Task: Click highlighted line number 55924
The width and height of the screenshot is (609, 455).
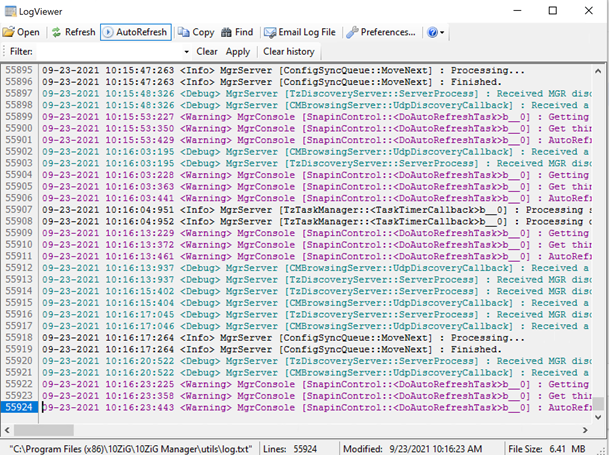Action: tap(19, 407)
